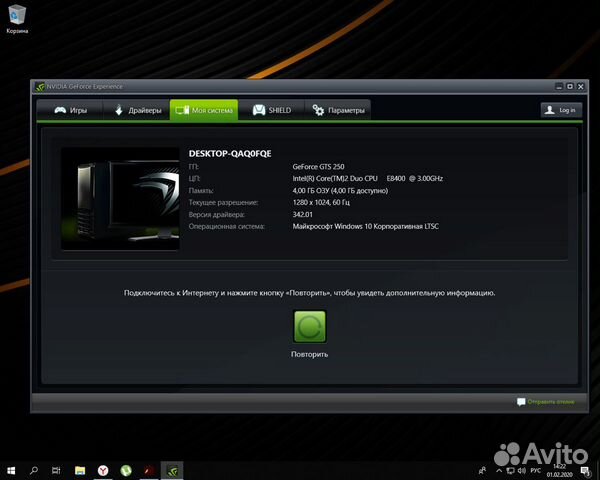Click the DESKTOP-QAQ0FQE computer name

(x=230, y=153)
